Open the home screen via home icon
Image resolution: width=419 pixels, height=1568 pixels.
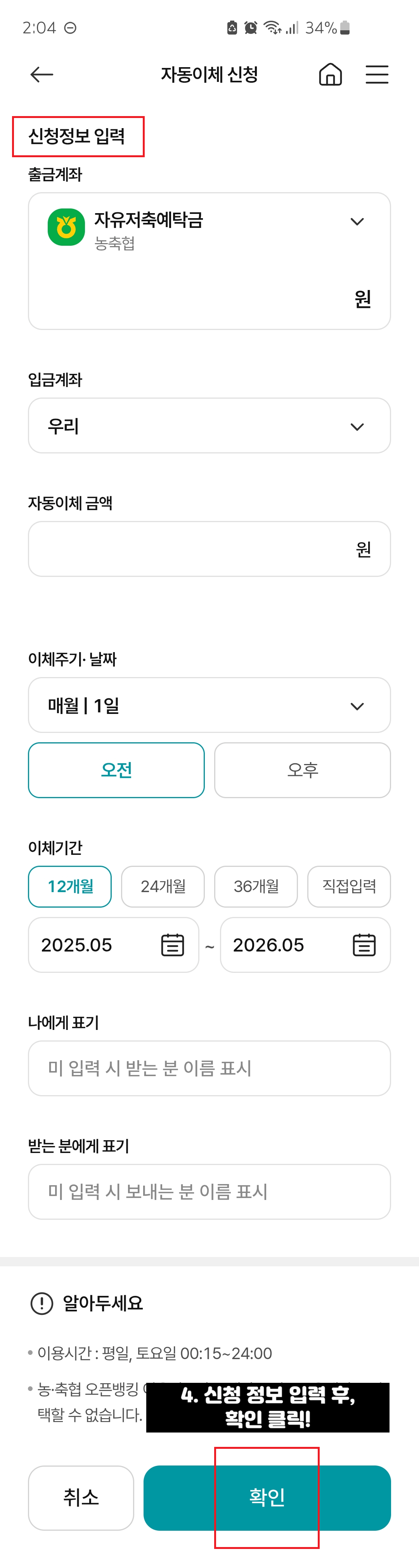[x=330, y=74]
